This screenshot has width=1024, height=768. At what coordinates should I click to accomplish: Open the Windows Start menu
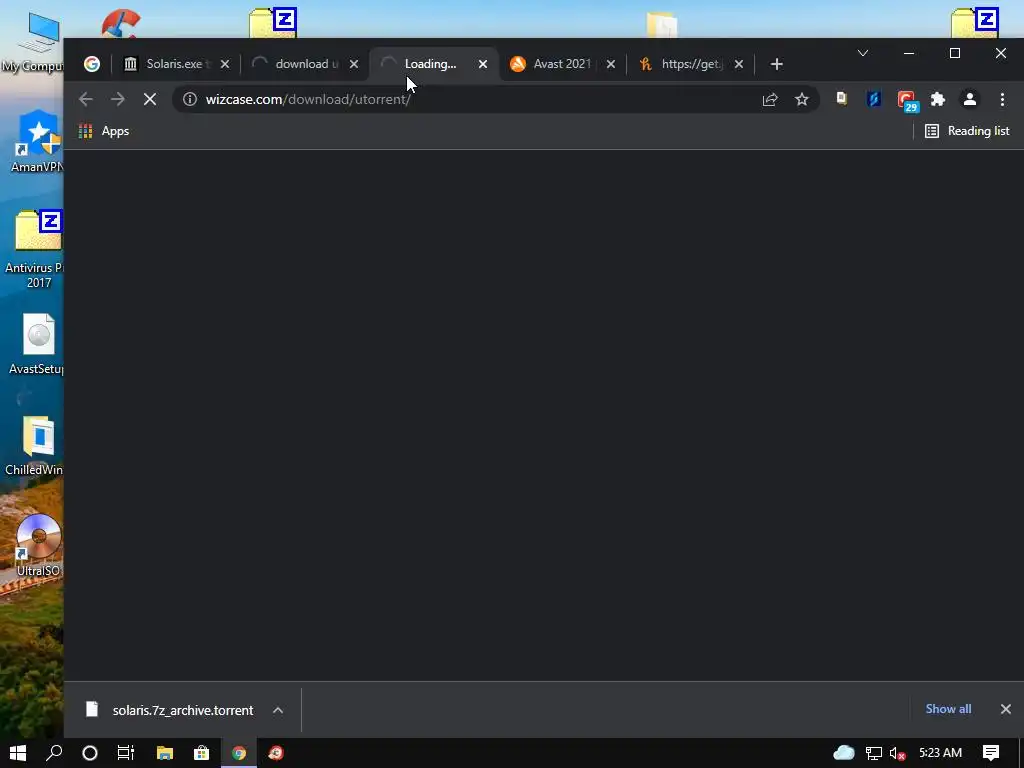point(18,753)
